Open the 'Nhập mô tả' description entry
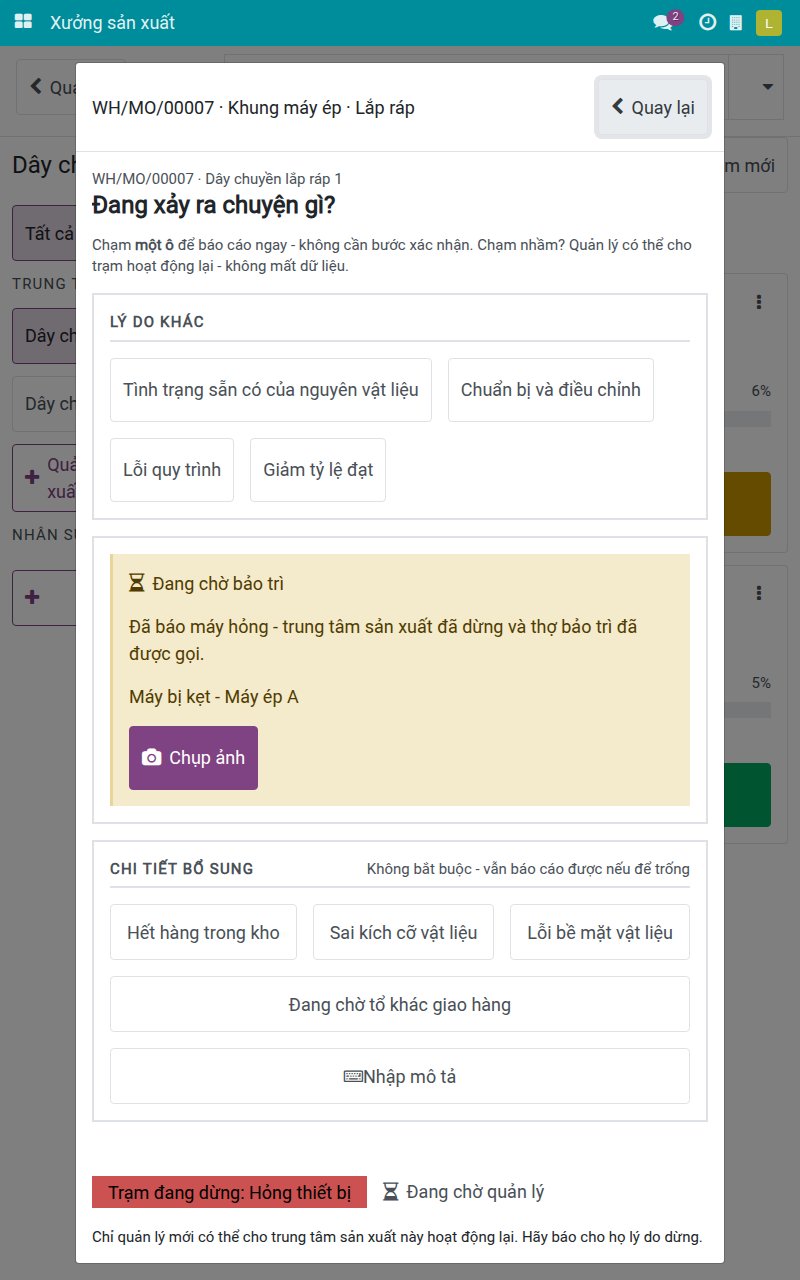The width and height of the screenshot is (800, 1280). 400,1076
